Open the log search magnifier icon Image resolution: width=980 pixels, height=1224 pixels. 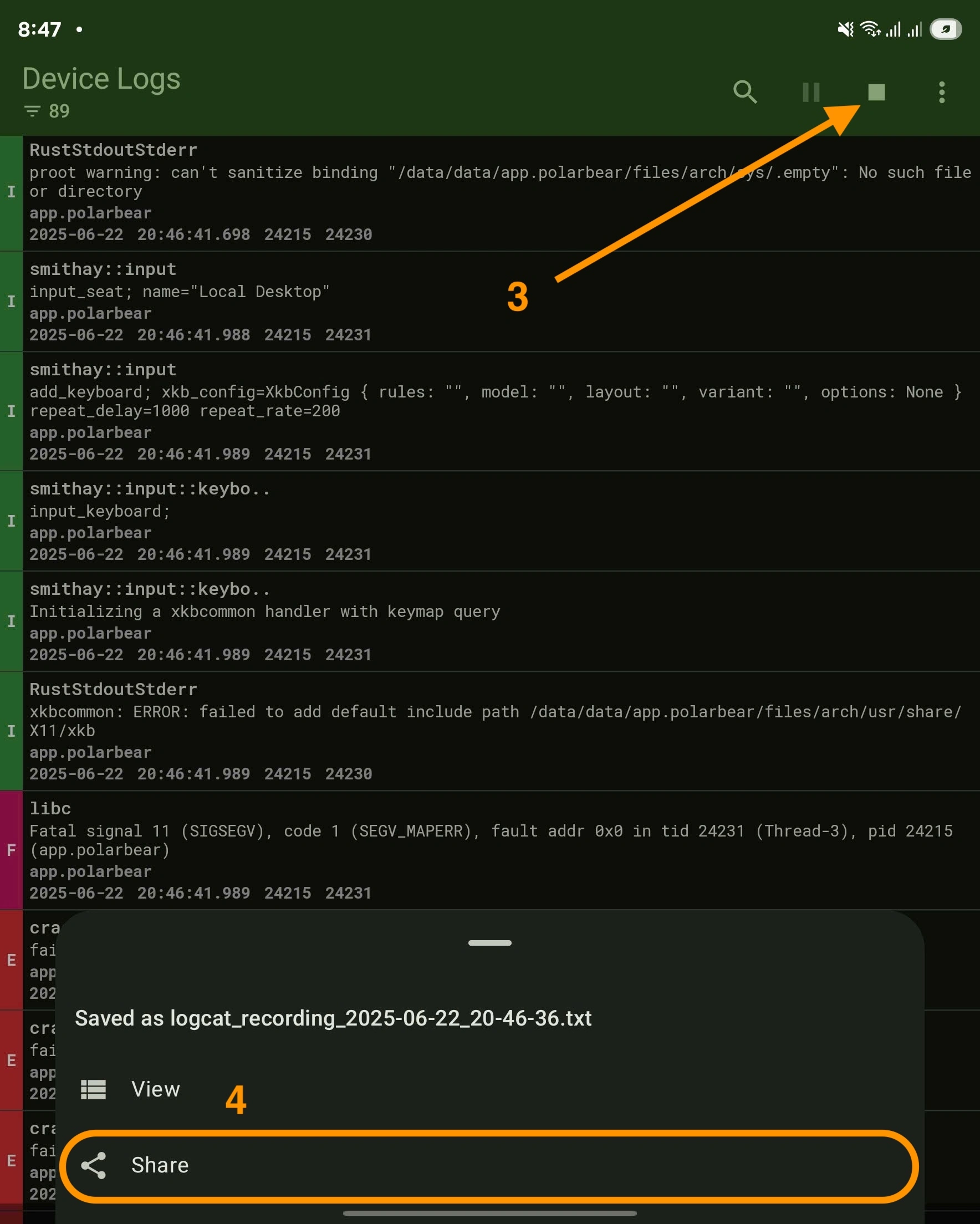pyautogui.click(x=745, y=91)
